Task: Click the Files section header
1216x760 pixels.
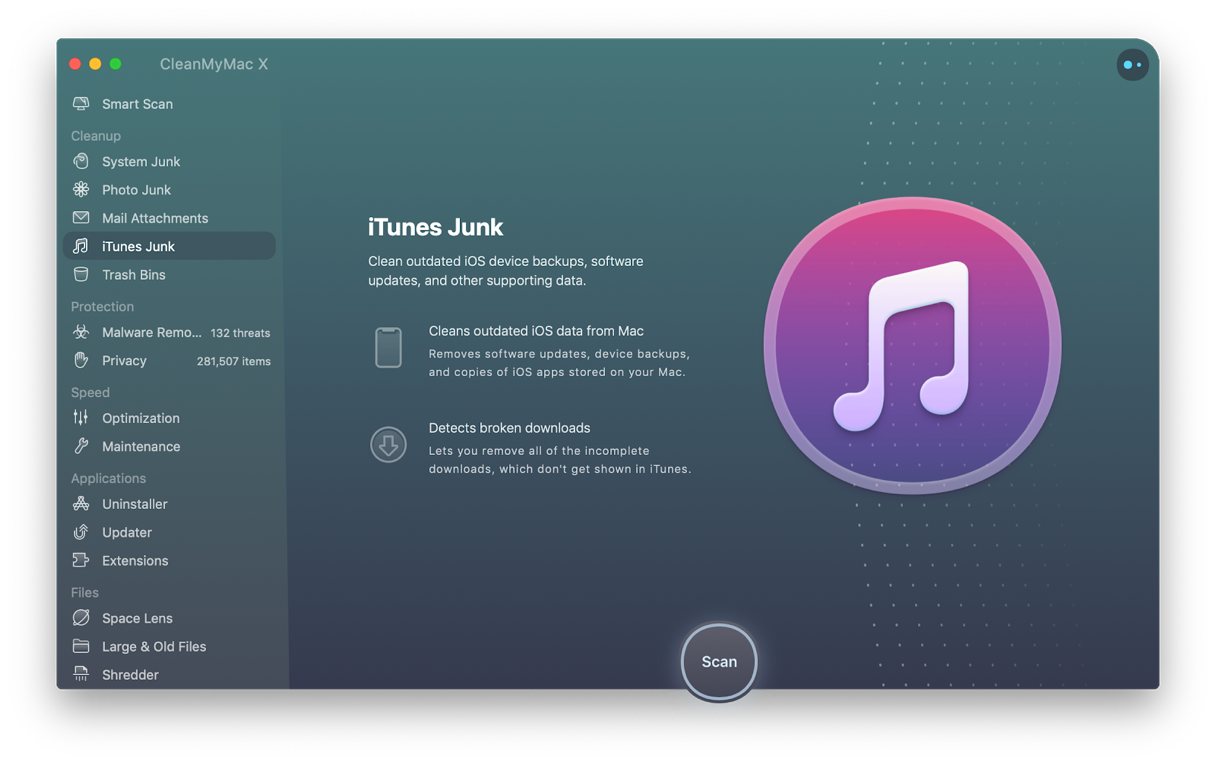Action: pyautogui.click(x=85, y=592)
